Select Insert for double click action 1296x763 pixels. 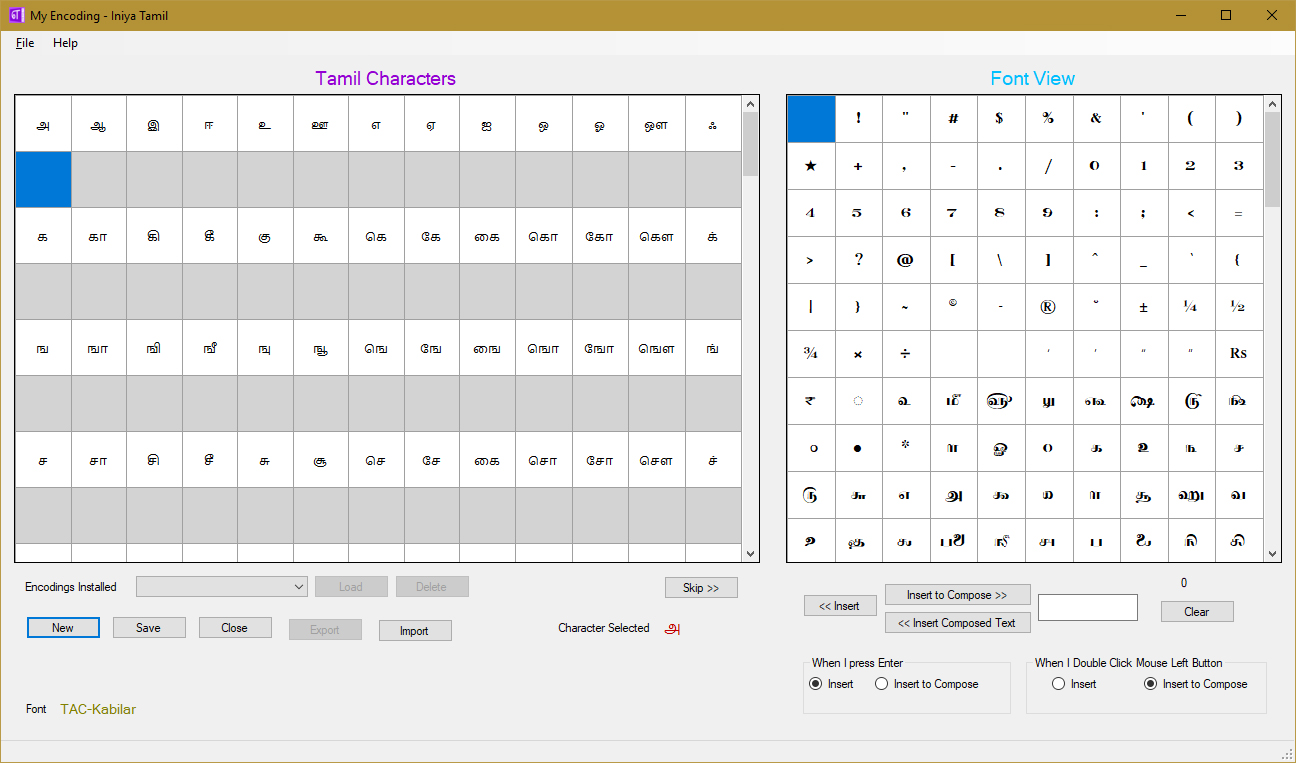1058,684
